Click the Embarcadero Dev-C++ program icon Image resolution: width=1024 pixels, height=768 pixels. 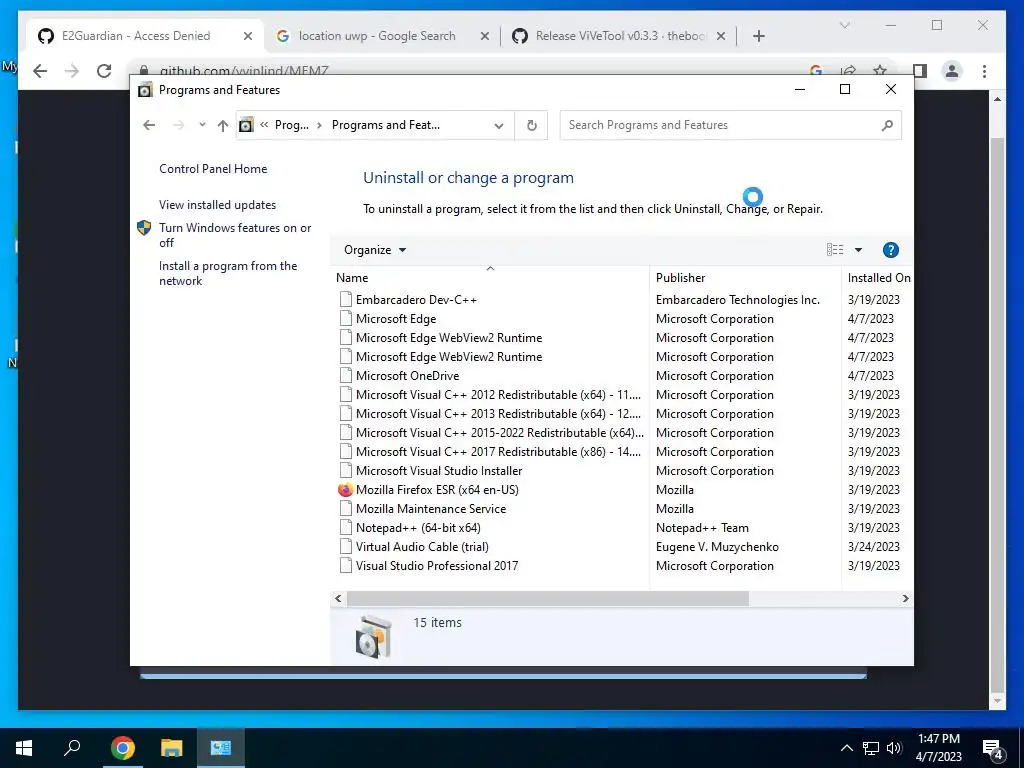345,300
